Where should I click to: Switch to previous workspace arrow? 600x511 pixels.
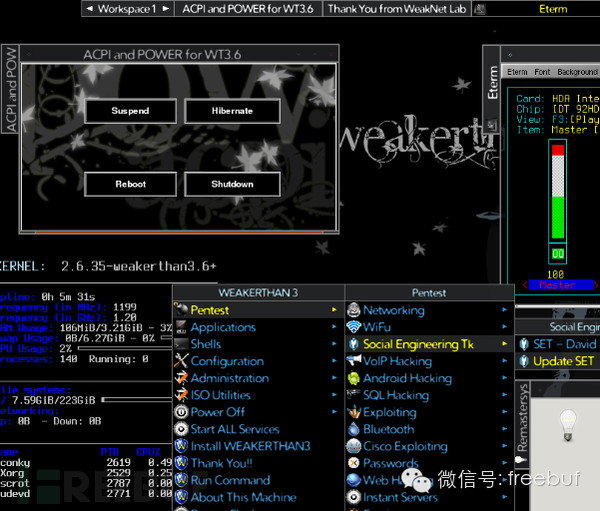90,8
